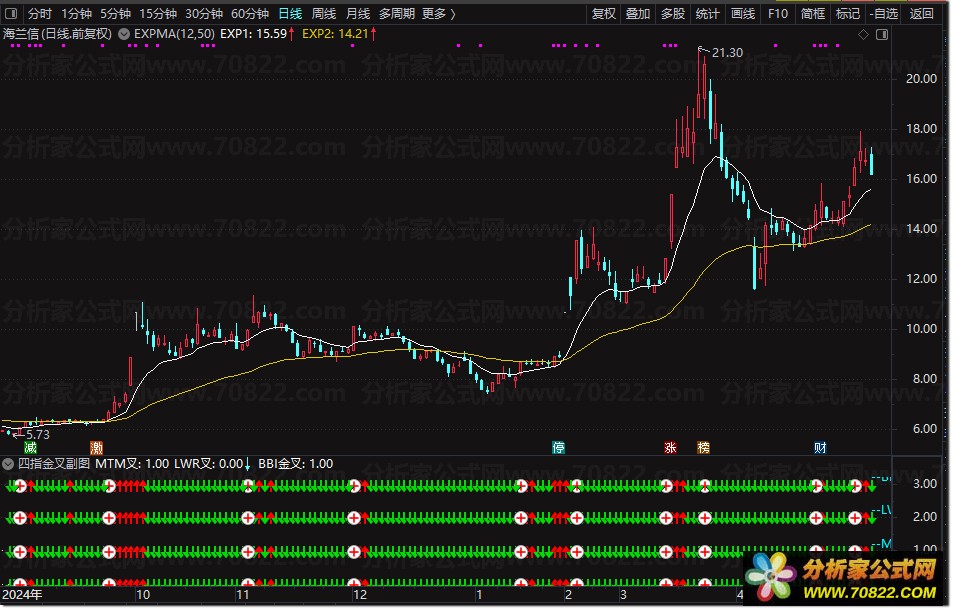Screen dimensions: 953x609
Task: Click the 停 suspension event marker
Action: [558, 448]
